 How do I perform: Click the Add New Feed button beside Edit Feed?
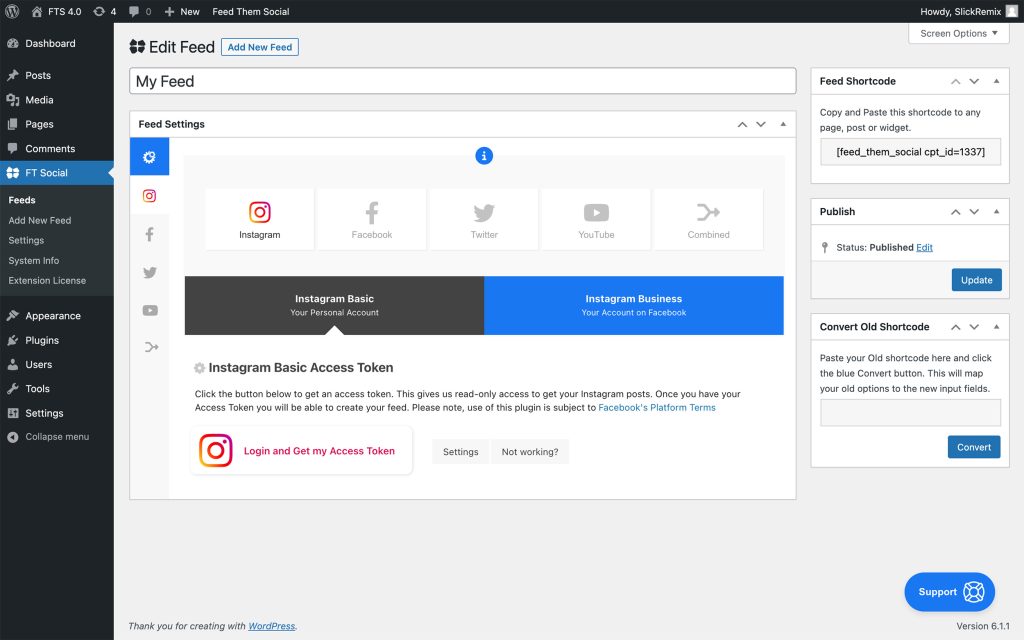coord(260,47)
